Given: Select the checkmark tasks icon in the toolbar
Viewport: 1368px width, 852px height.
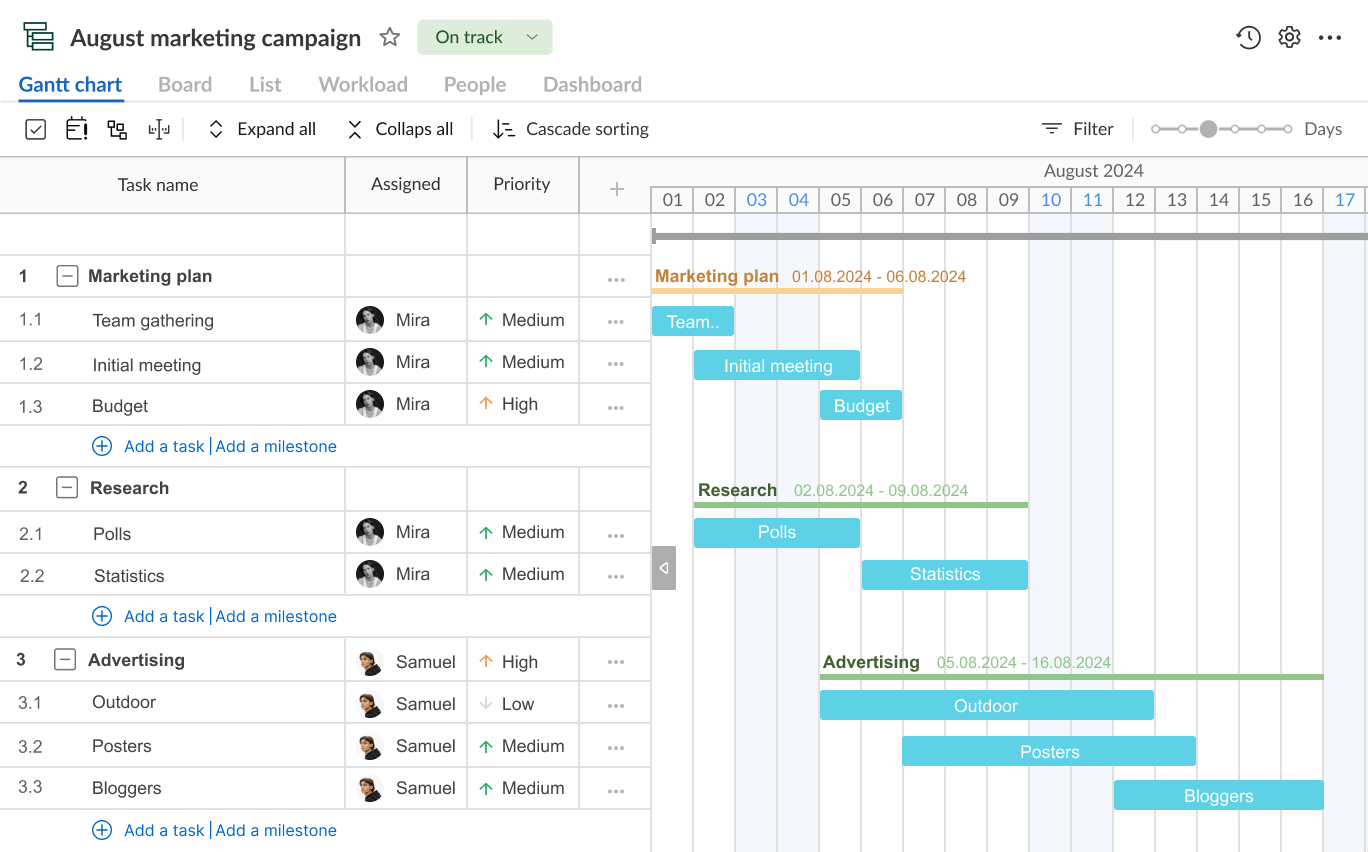Looking at the screenshot, I should click(x=35, y=129).
